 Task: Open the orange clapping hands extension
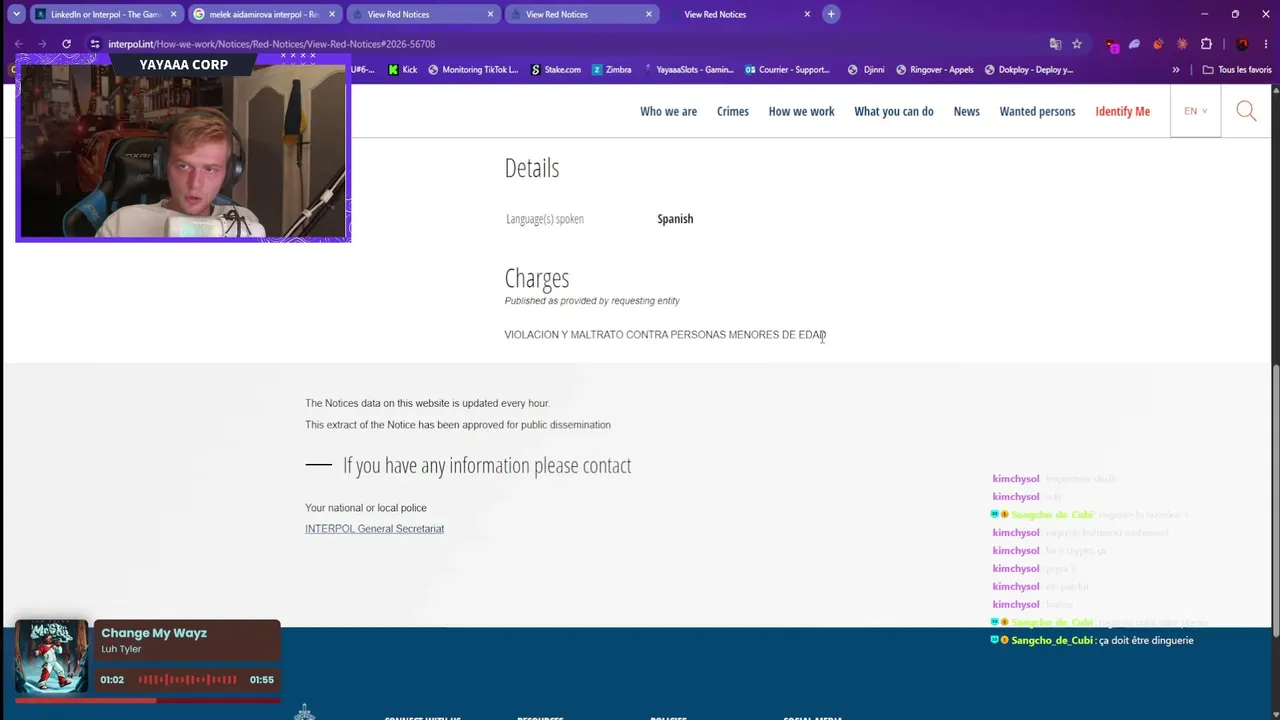point(1158,44)
